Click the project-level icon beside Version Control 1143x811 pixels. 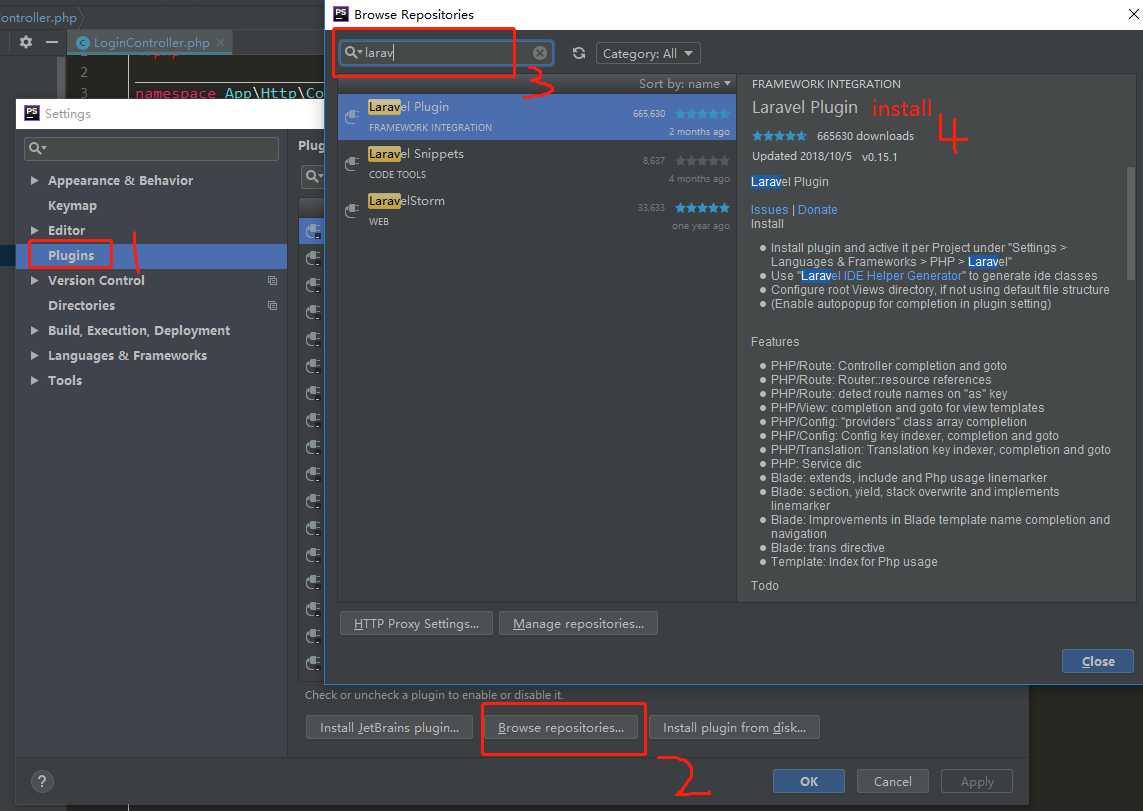pyautogui.click(x=272, y=281)
